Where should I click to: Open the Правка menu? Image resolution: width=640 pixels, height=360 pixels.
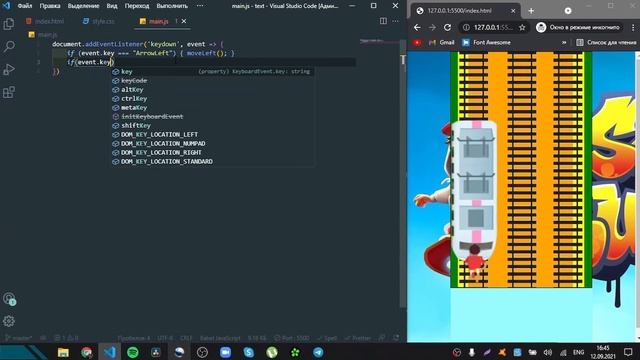50,6
